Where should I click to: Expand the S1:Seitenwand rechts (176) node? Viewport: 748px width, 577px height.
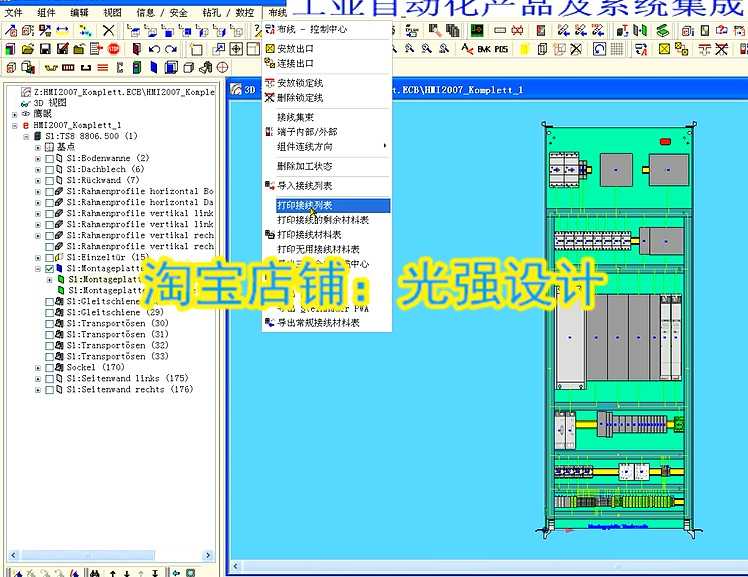38,390
